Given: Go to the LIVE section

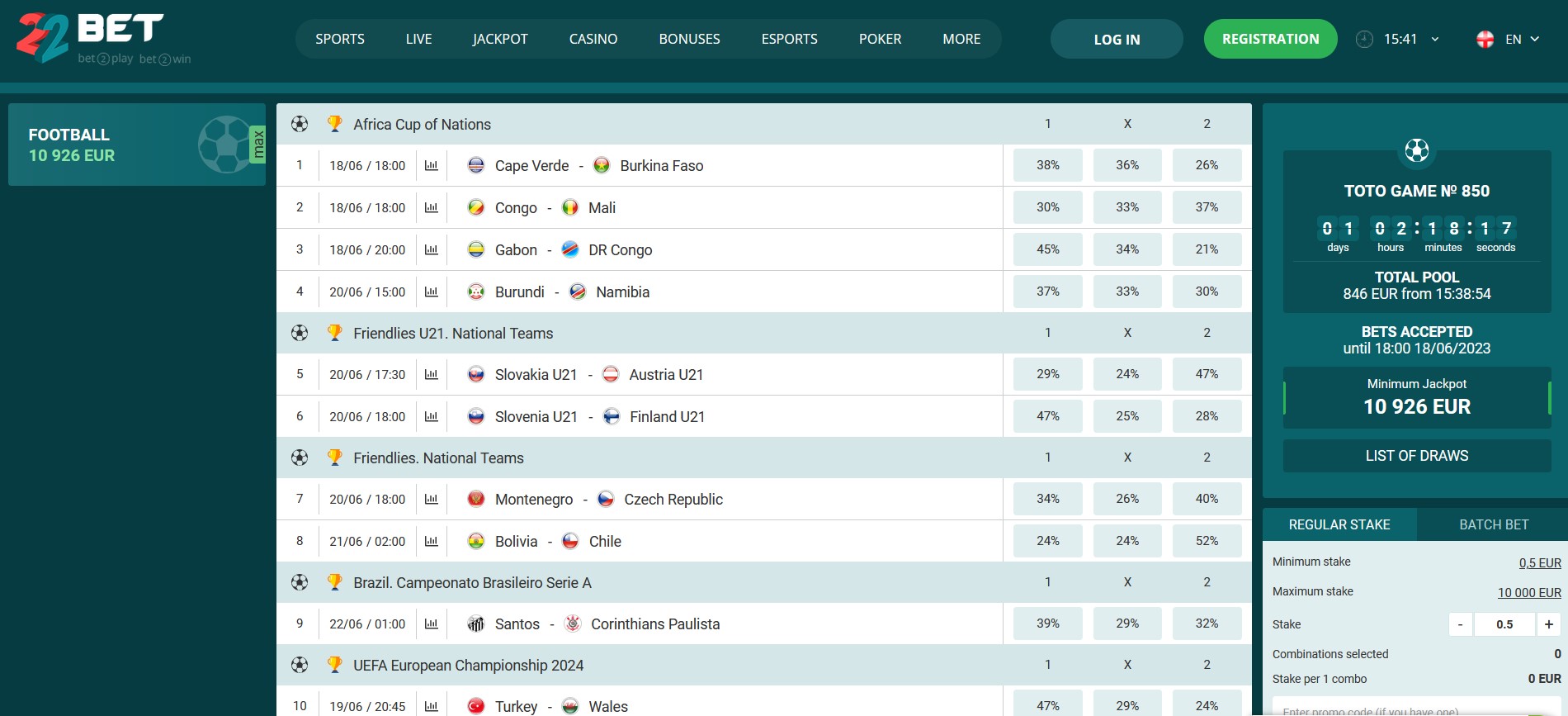Looking at the screenshot, I should [x=418, y=39].
